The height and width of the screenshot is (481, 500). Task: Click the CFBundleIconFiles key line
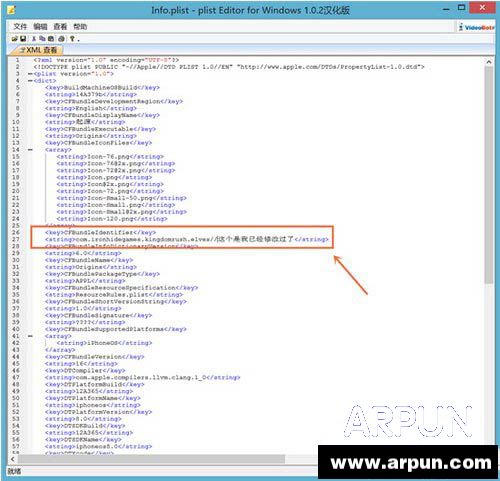(98, 143)
